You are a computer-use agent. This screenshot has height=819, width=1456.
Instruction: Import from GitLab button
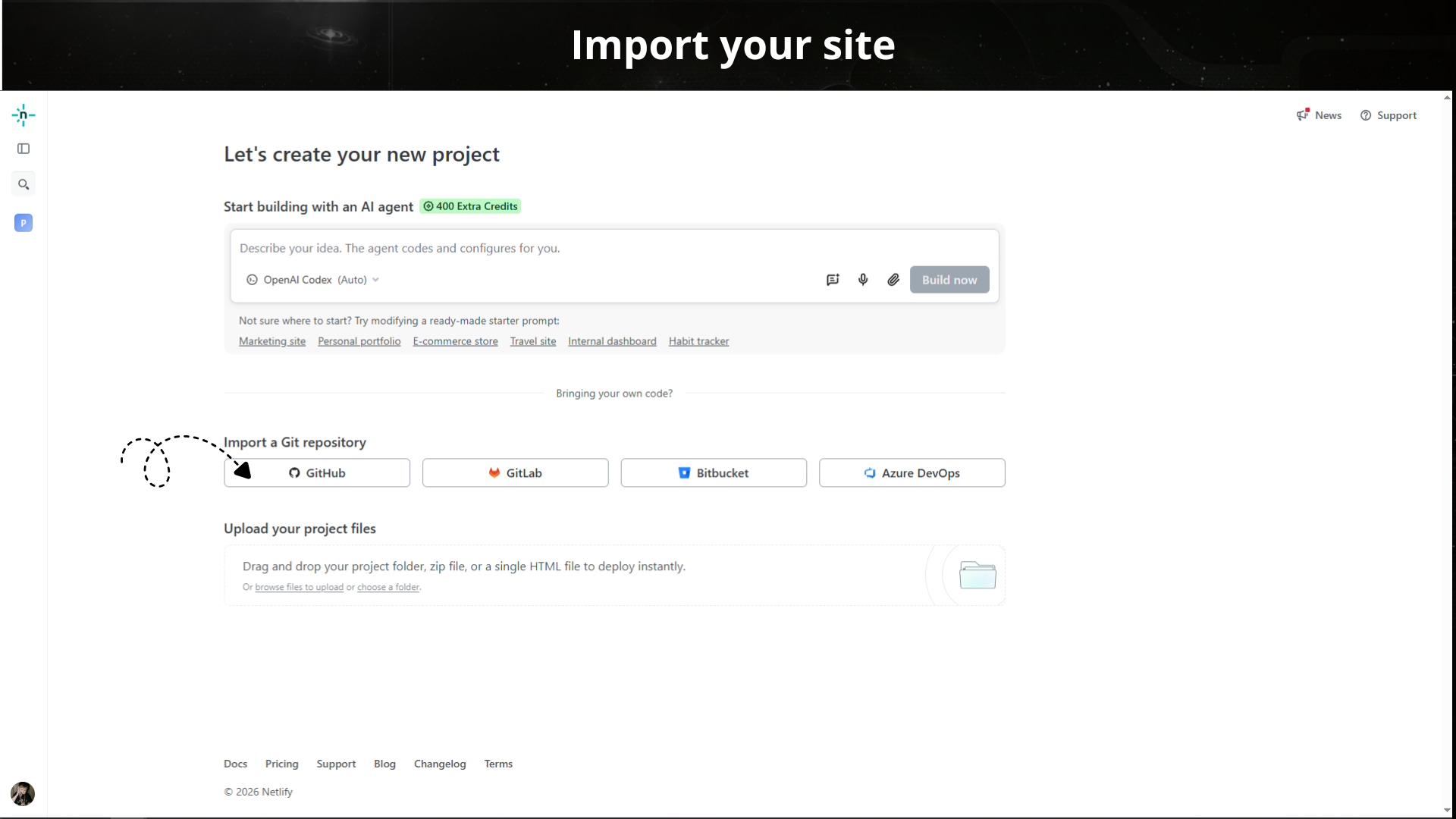click(516, 472)
